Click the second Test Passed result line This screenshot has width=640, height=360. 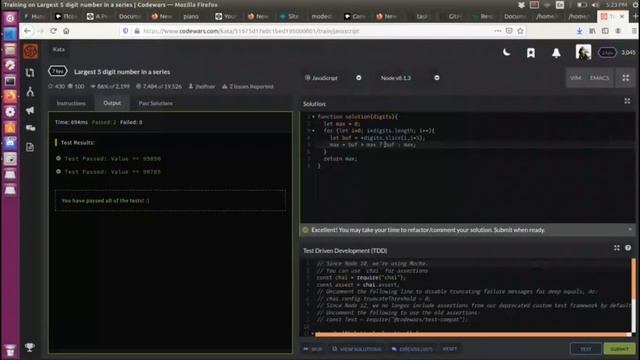click(x=109, y=172)
